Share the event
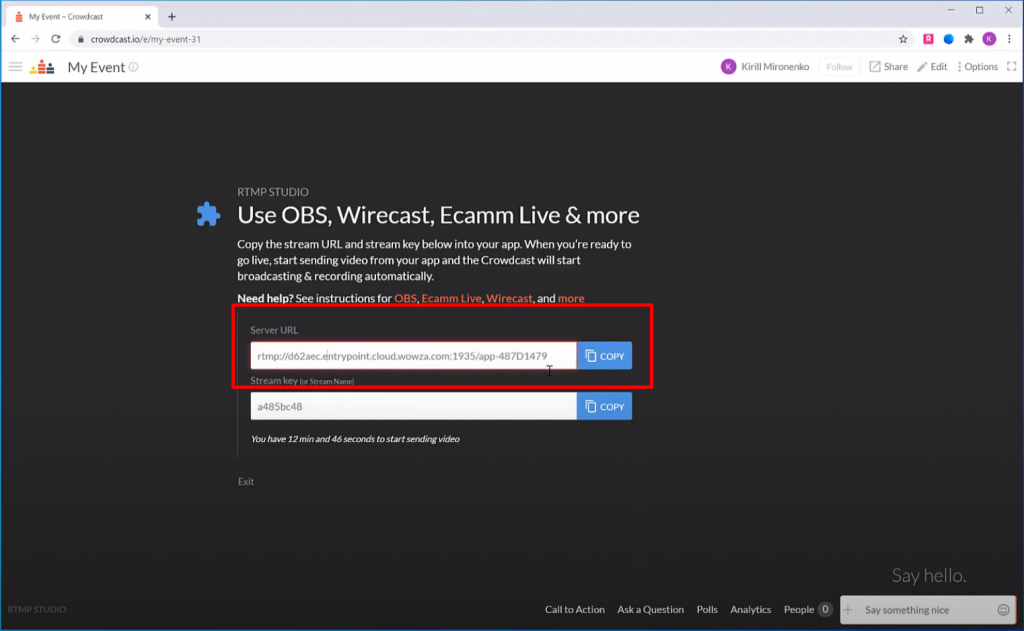The width and height of the screenshot is (1024, 631). click(889, 67)
